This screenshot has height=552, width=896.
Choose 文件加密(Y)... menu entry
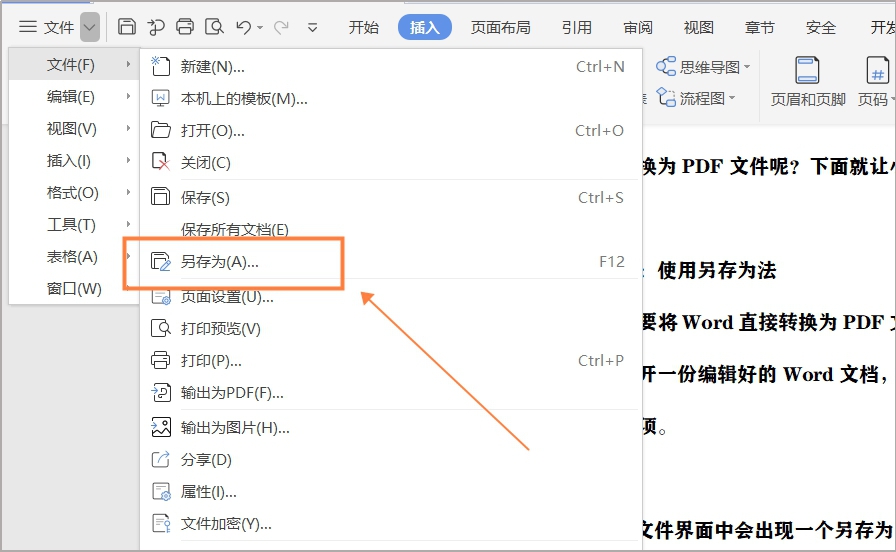[x=390, y=523]
